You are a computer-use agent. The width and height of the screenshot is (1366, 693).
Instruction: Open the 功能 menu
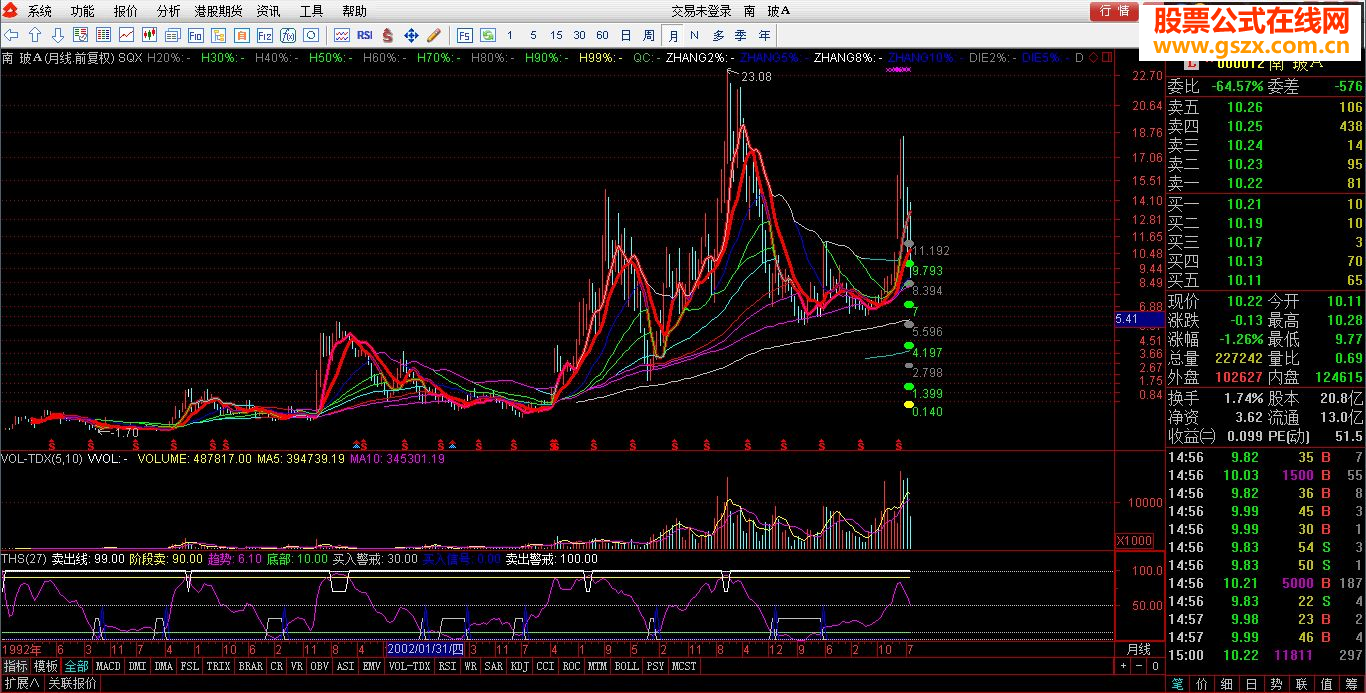coord(83,11)
